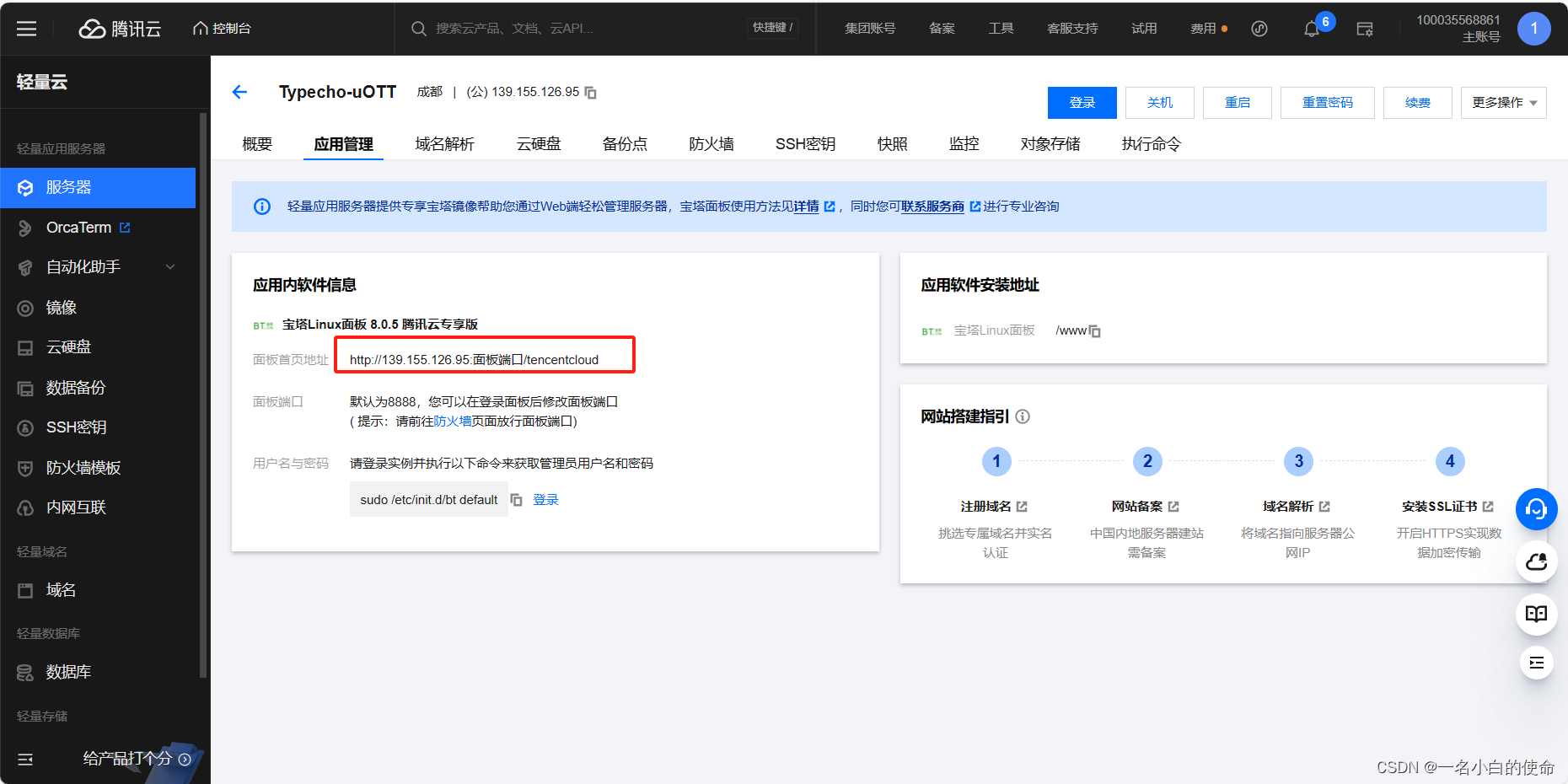
Task: Open 费用 menu in header
Action: 1203,29
